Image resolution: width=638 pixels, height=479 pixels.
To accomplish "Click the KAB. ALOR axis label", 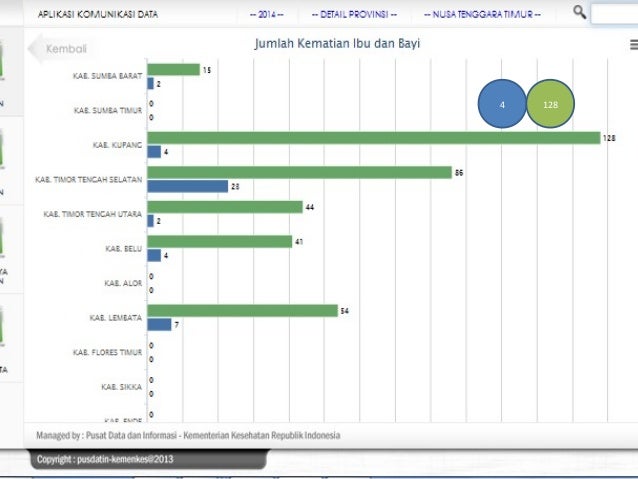I will (123, 283).
